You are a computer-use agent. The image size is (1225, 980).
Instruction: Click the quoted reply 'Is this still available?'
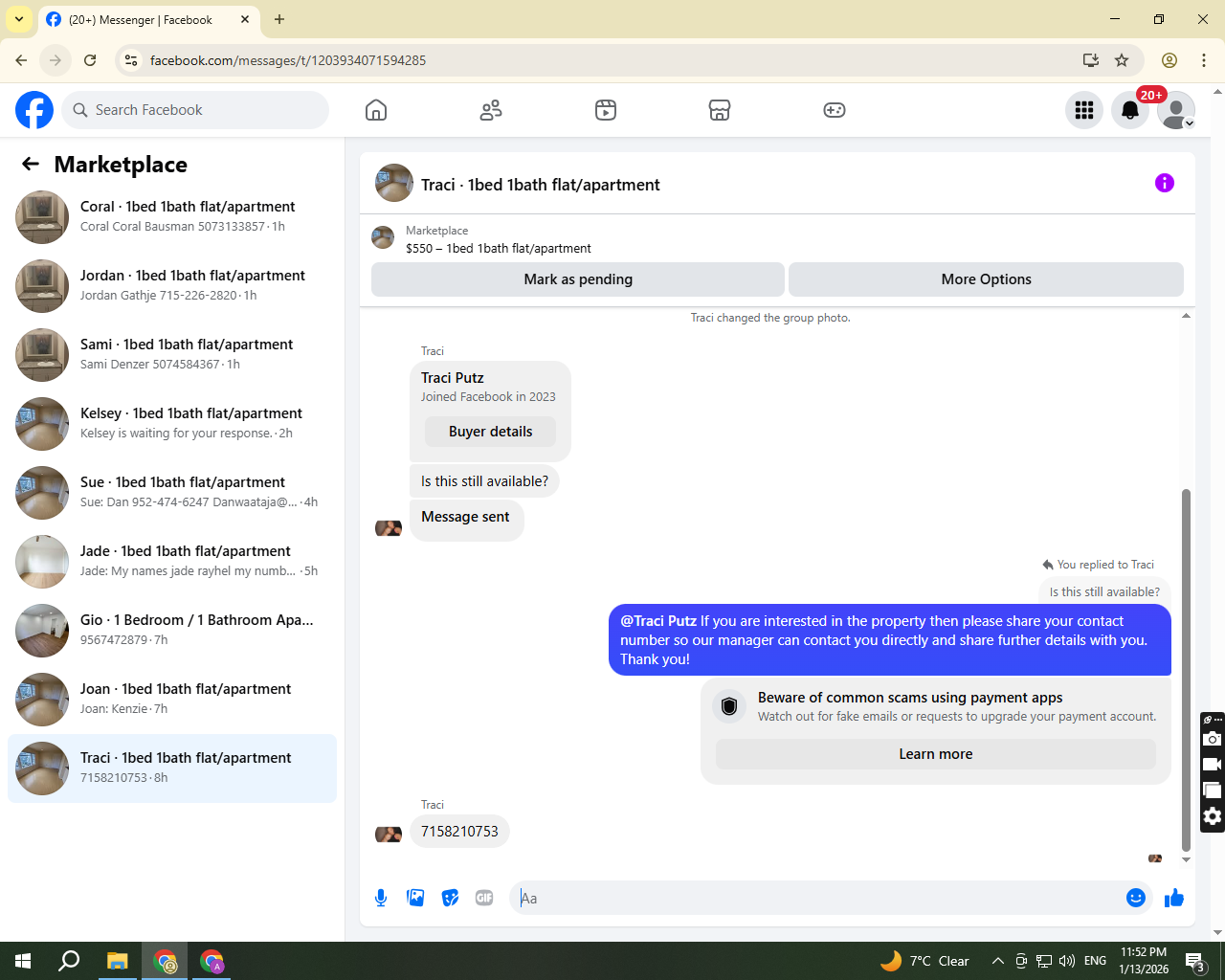point(1104,591)
